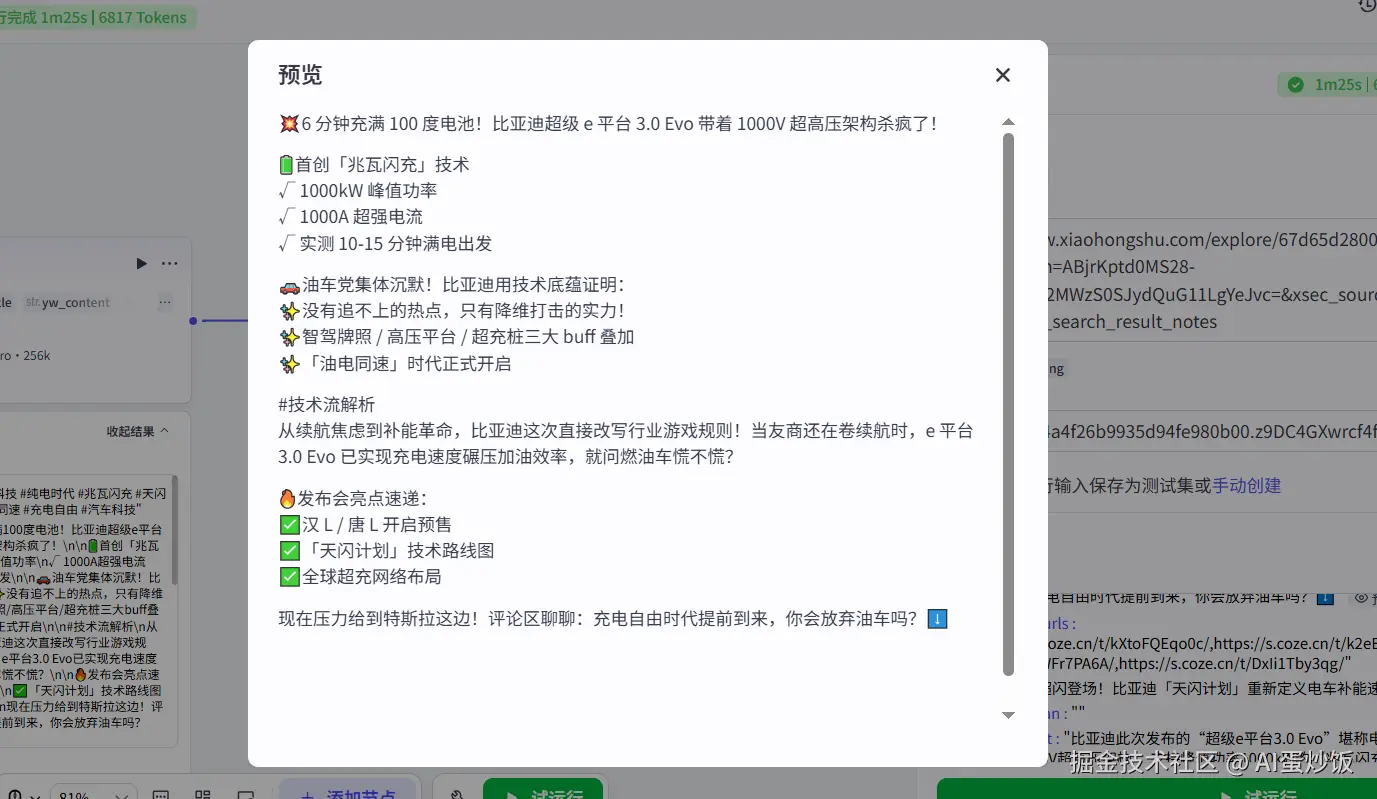Select the line 1000A 超强电流

click(x=351, y=217)
